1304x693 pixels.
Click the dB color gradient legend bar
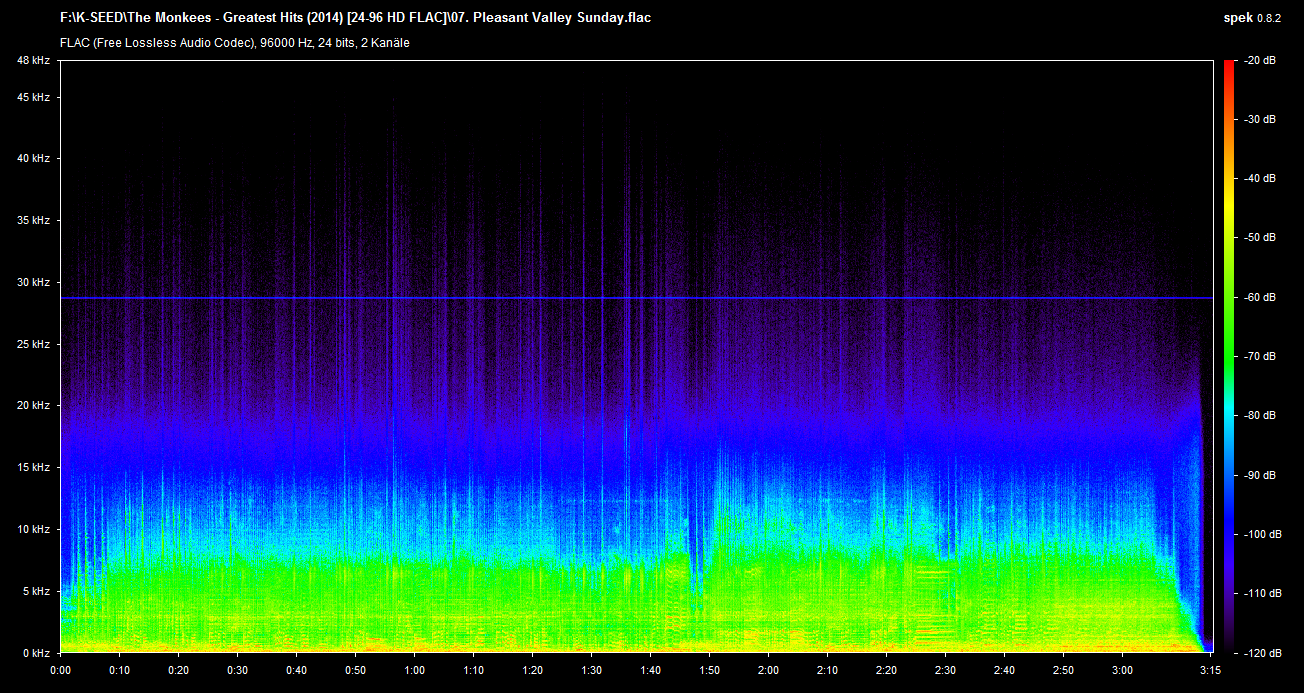click(1228, 357)
